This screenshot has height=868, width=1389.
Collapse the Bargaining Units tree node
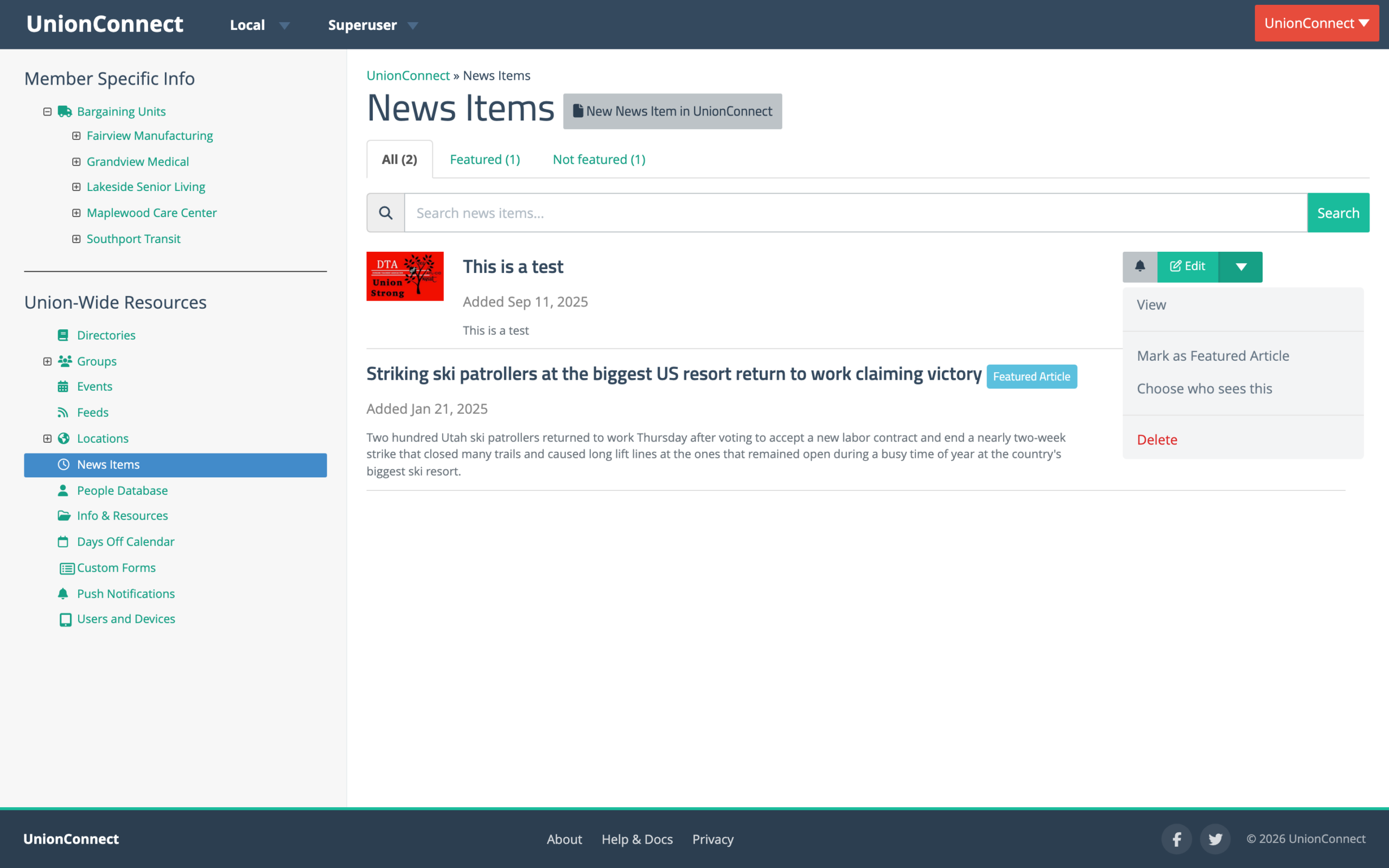48,111
